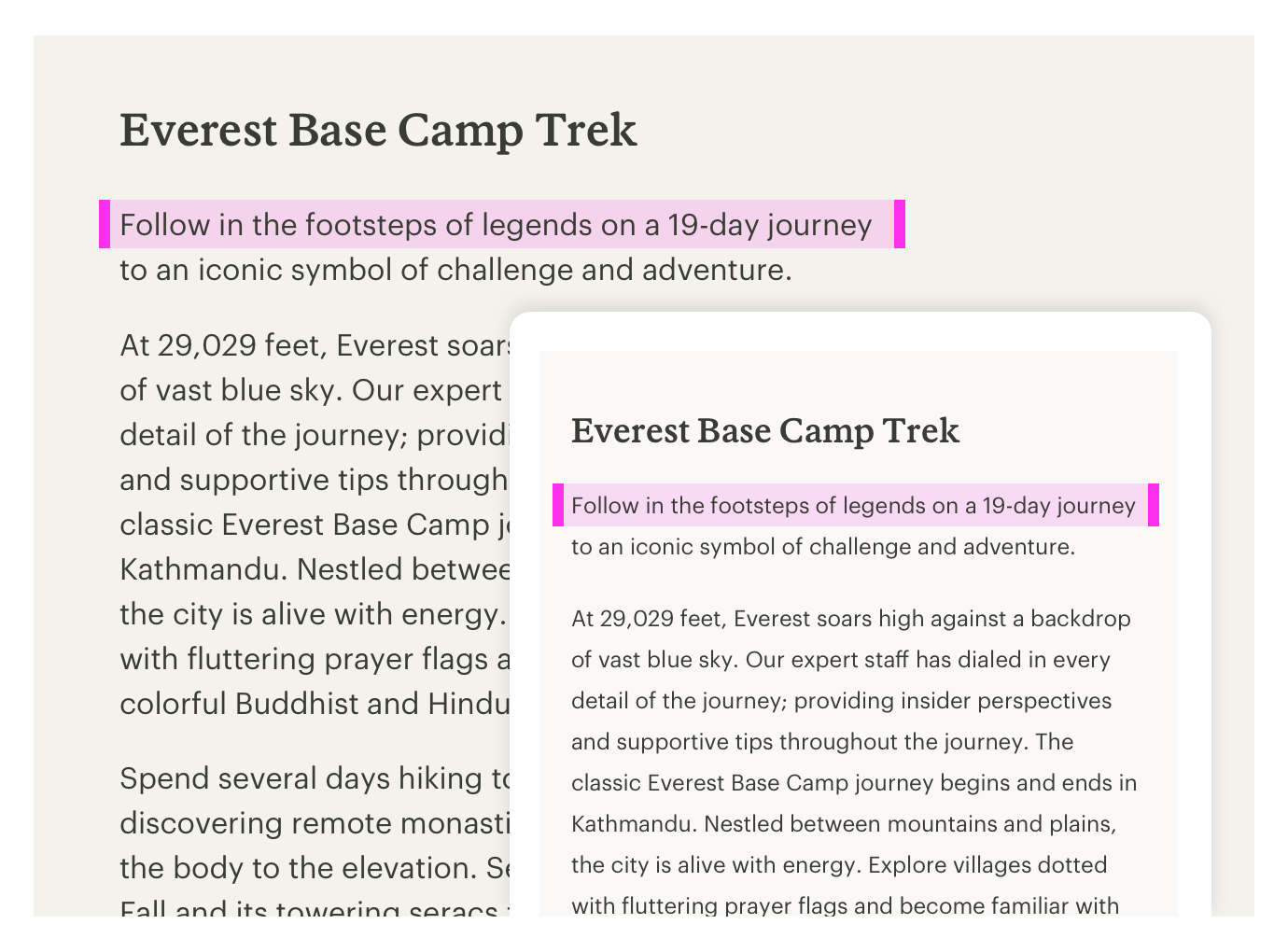Click background line 'colorful Buddhist and Hindu'
The image size is (1288, 952).
pyautogui.click(x=315, y=704)
